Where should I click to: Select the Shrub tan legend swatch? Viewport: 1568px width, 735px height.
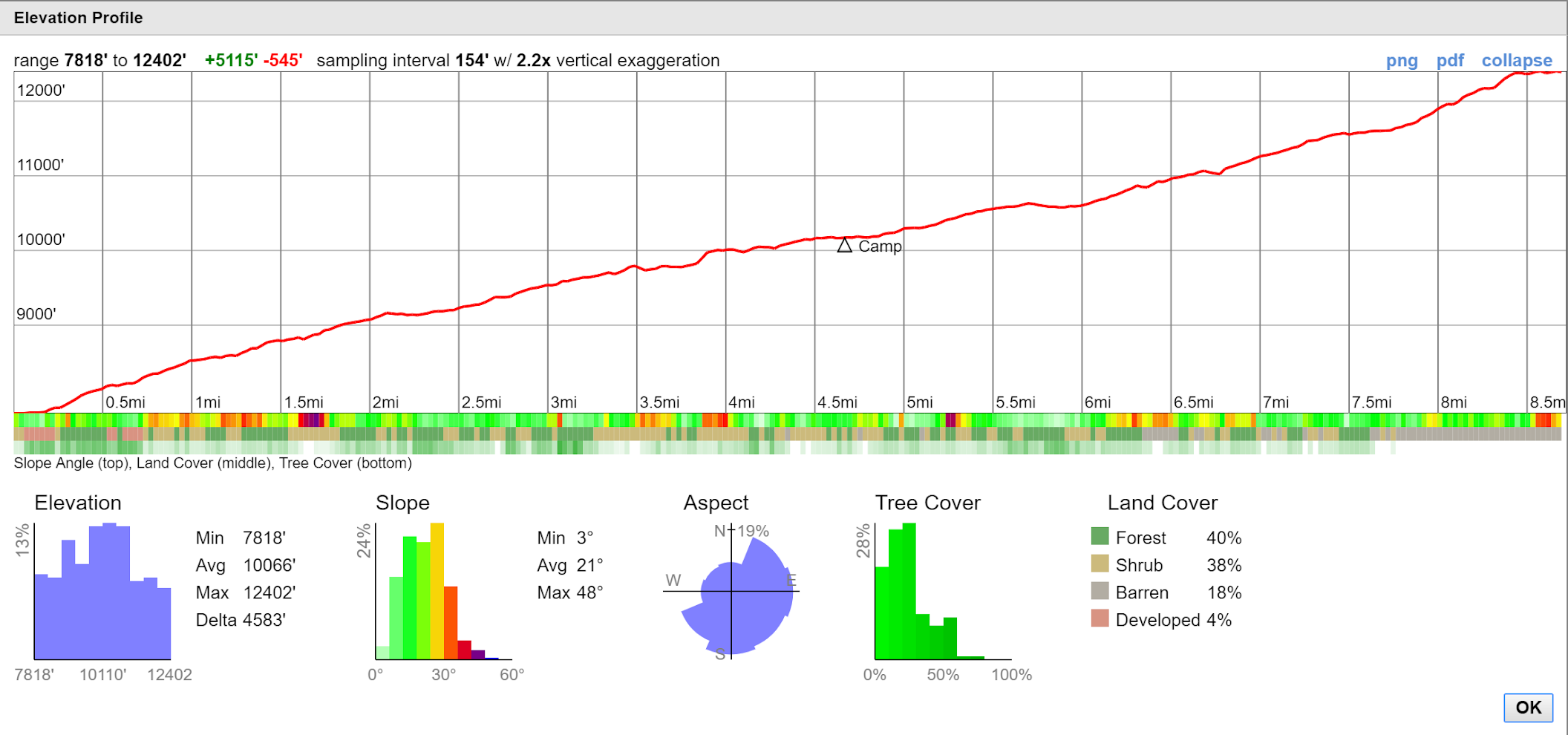[1100, 563]
